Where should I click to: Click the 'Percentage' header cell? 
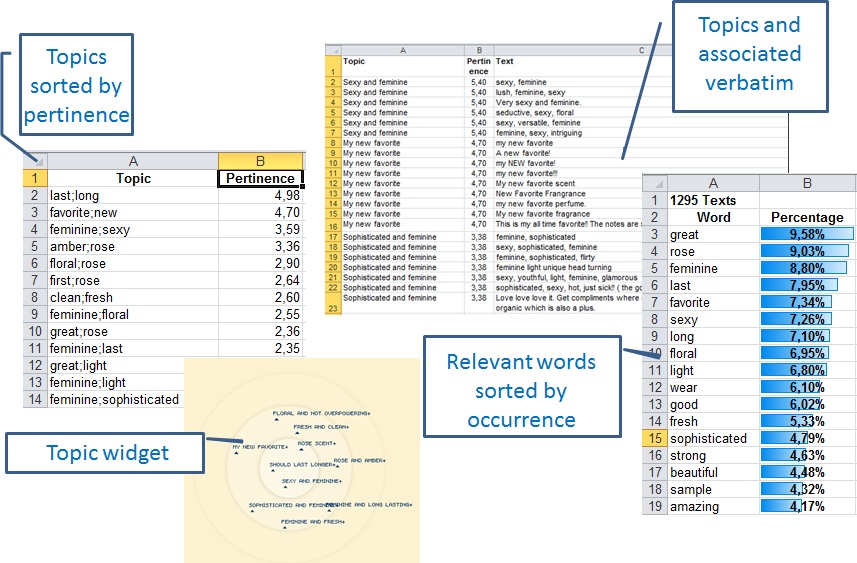tap(807, 218)
